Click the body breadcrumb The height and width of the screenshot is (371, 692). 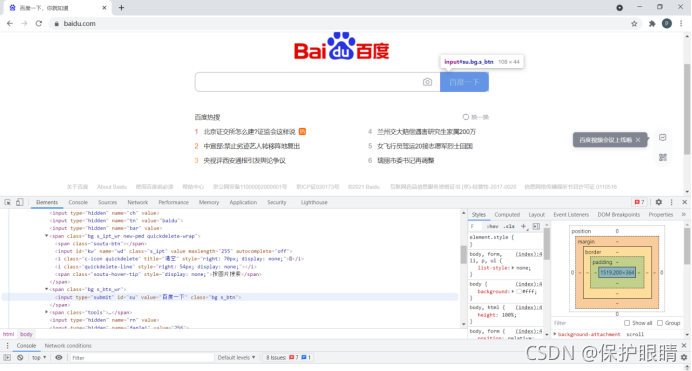(x=26, y=334)
